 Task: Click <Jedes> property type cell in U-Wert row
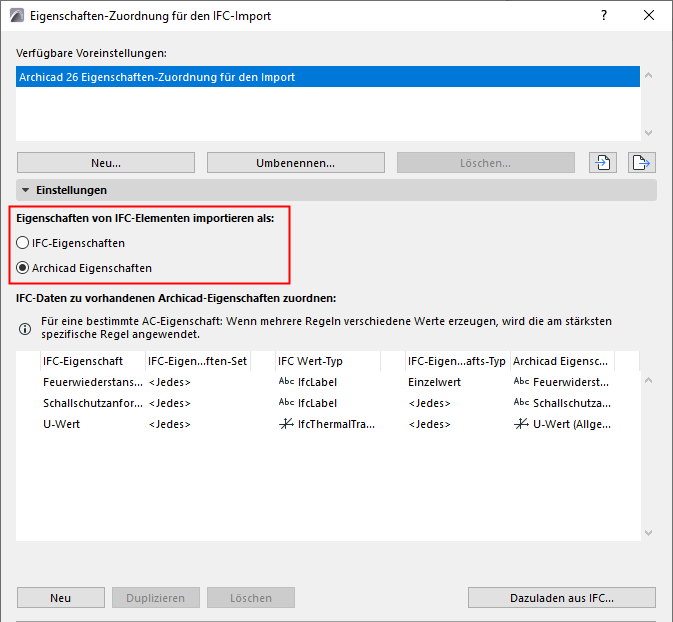(430, 424)
